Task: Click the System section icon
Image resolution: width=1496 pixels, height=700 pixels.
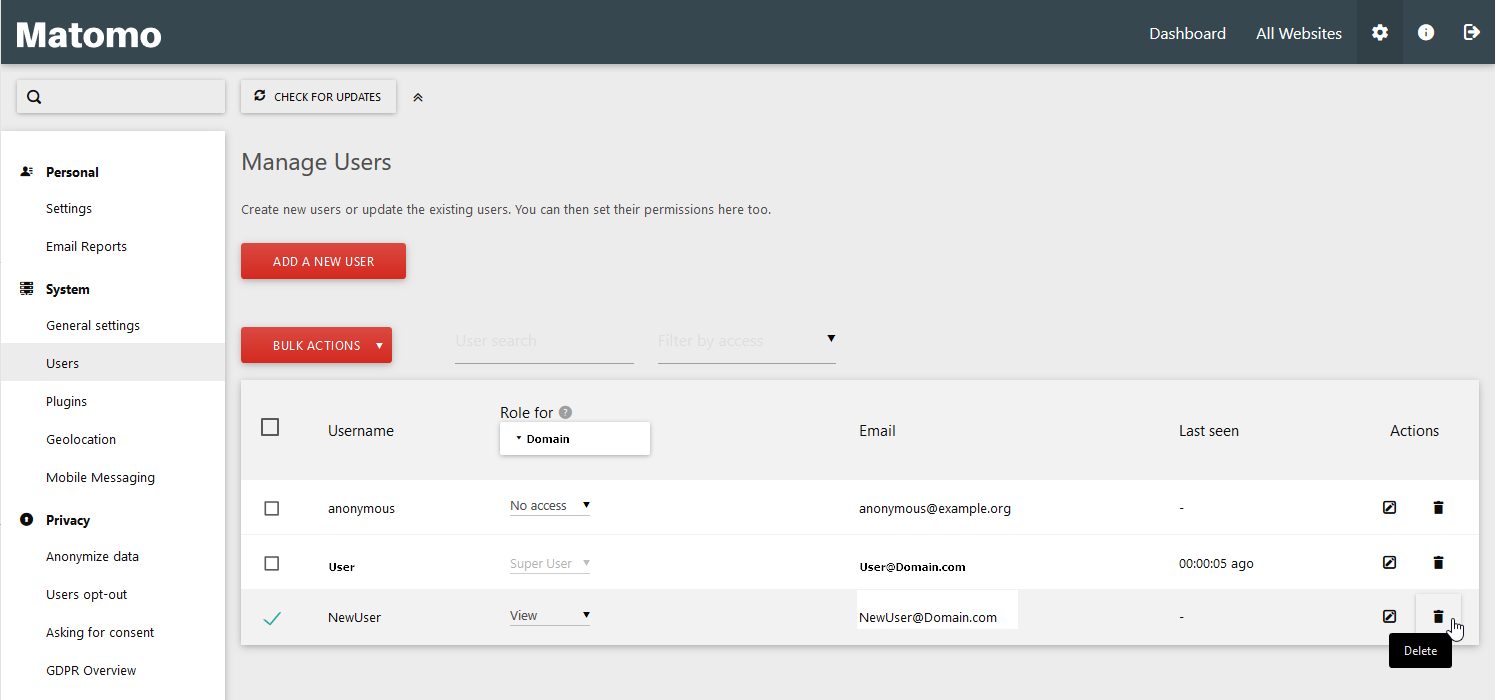Action: pos(27,289)
